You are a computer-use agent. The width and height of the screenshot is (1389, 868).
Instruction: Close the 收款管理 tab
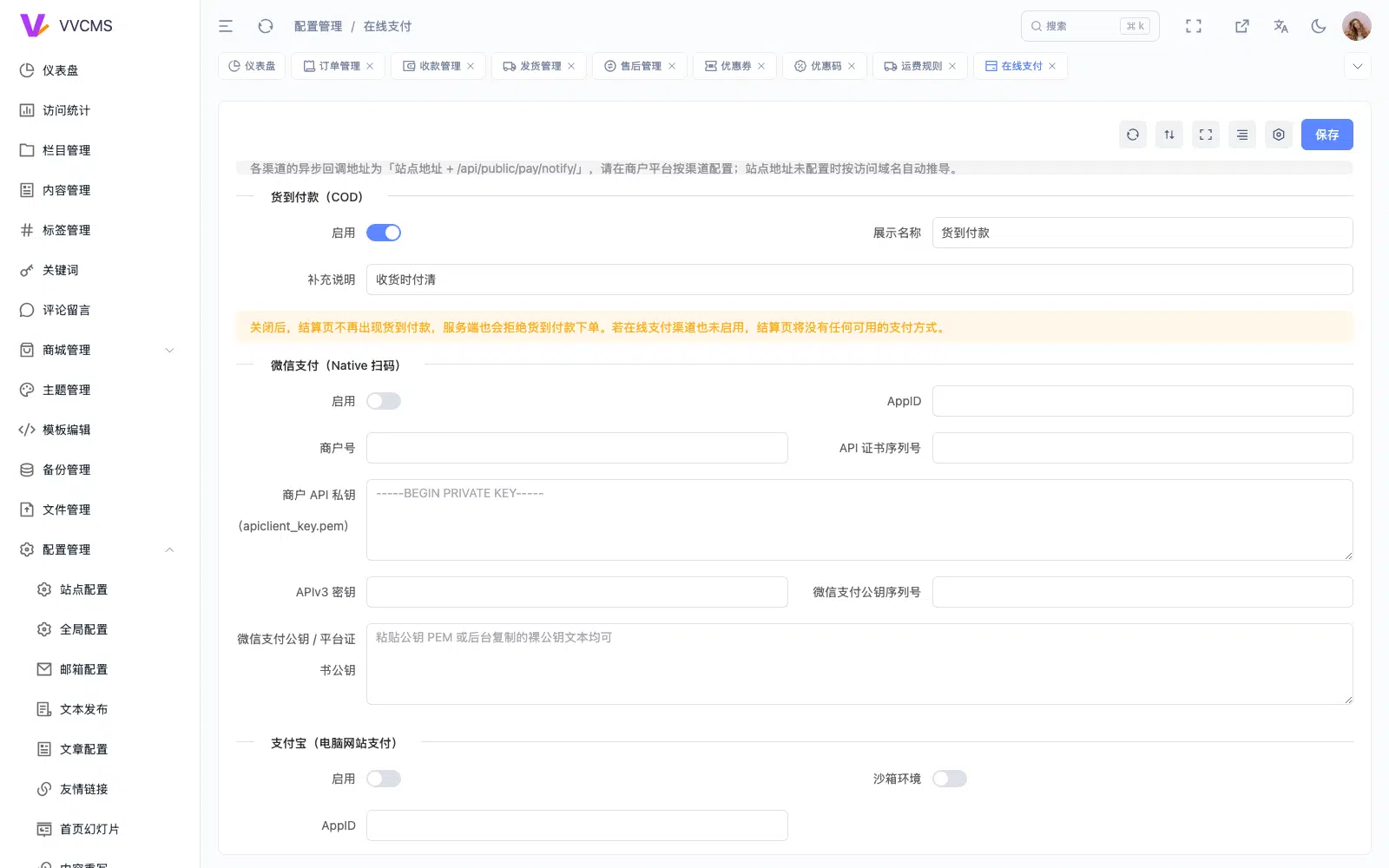pyautogui.click(x=471, y=66)
